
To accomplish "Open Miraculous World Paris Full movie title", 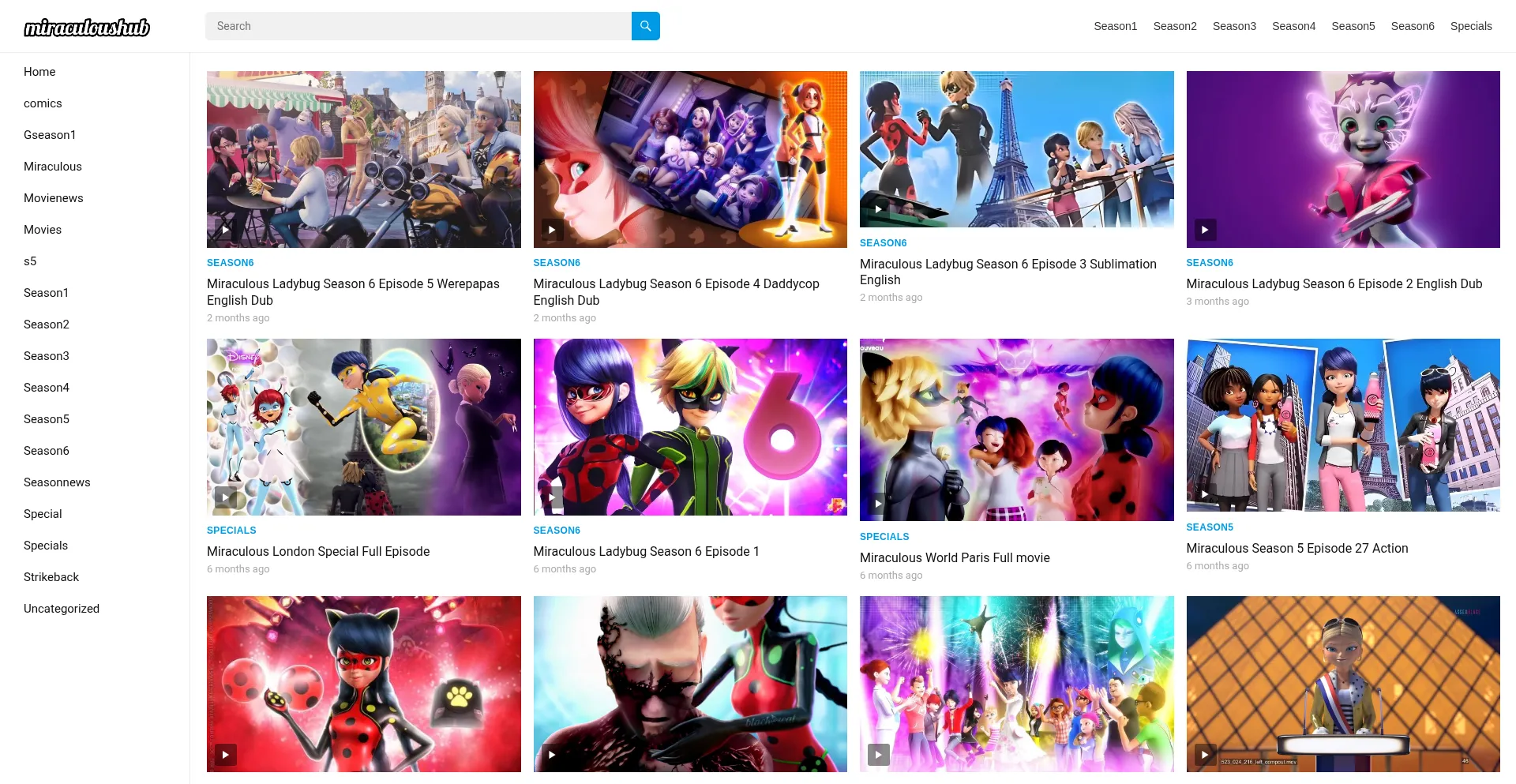I will [955, 557].
